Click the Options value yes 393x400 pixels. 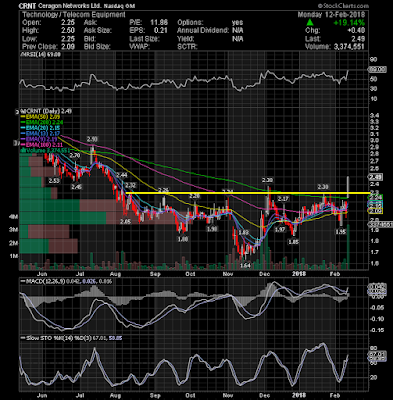tap(238, 22)
